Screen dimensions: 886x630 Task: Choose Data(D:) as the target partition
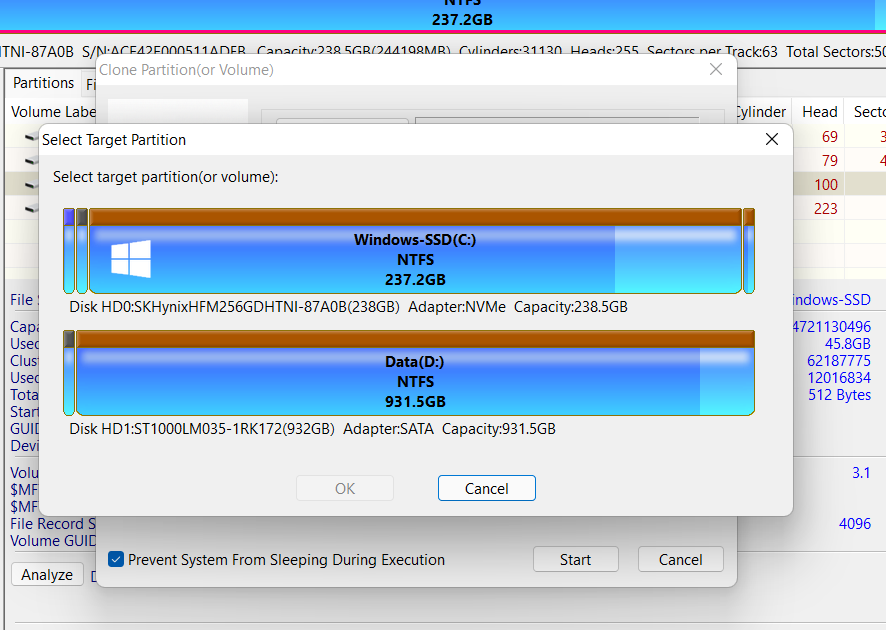414,381
